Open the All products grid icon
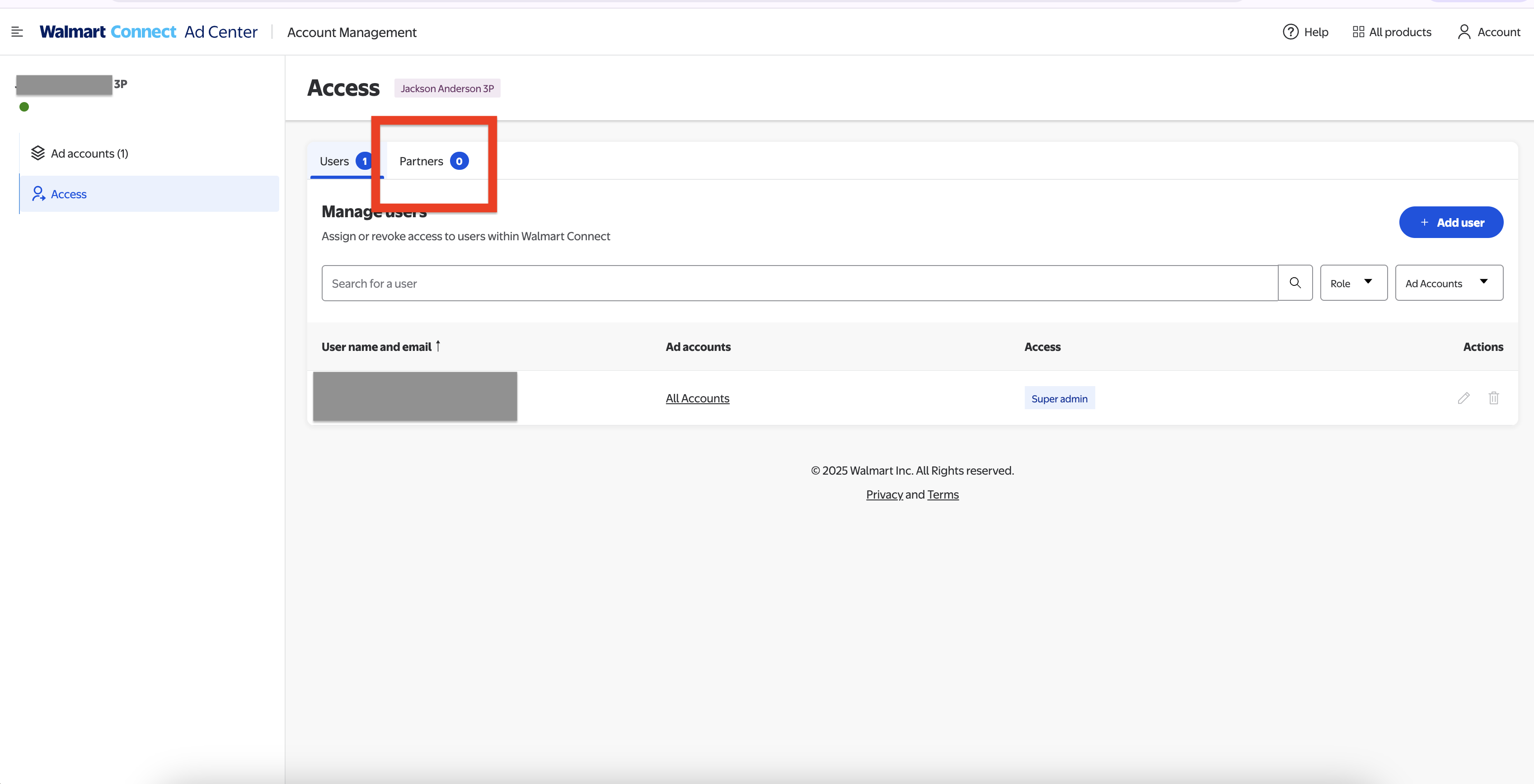 (x=1358, y=32)
